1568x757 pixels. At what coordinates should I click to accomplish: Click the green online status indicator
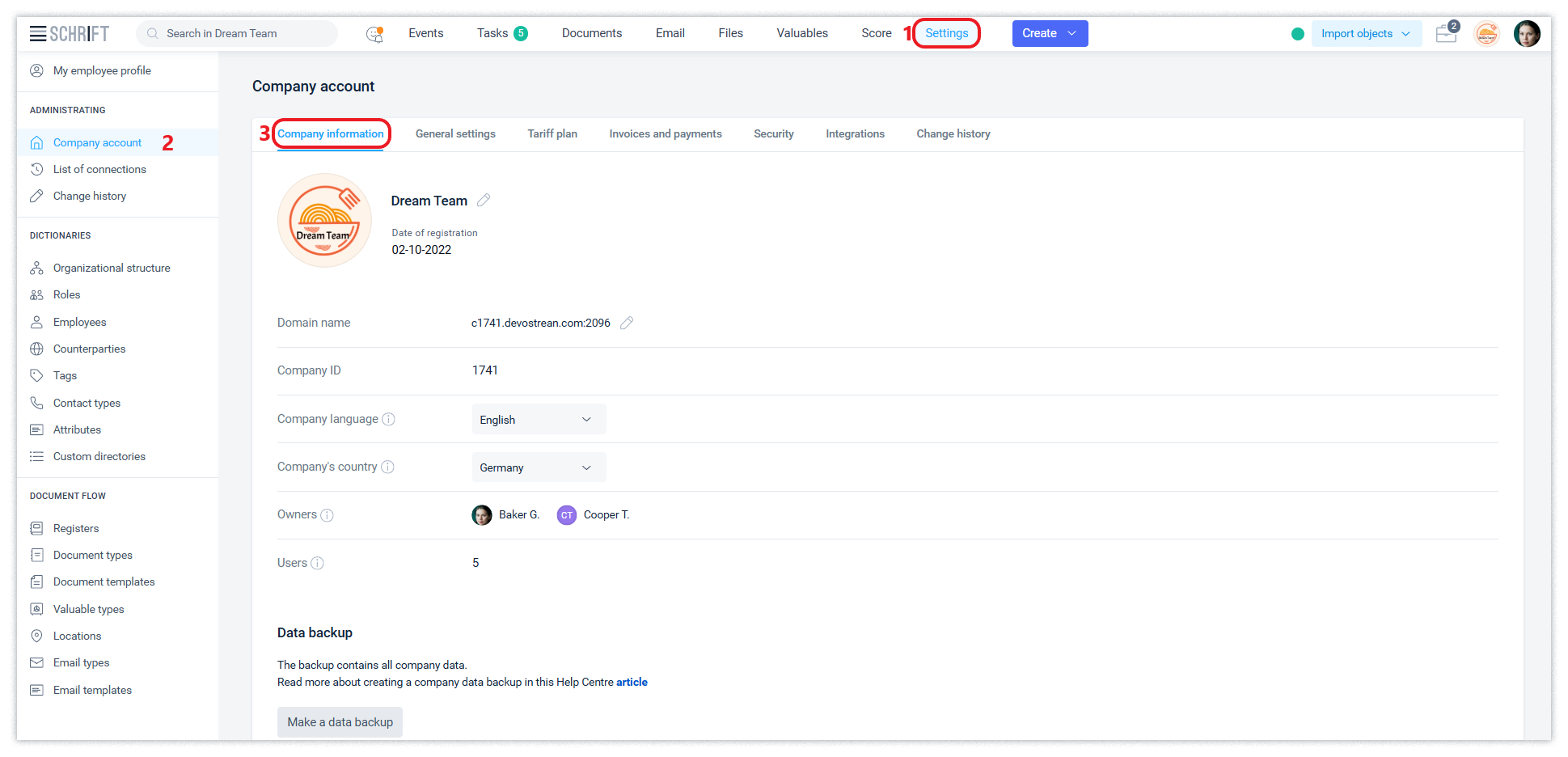[1298, 34]
